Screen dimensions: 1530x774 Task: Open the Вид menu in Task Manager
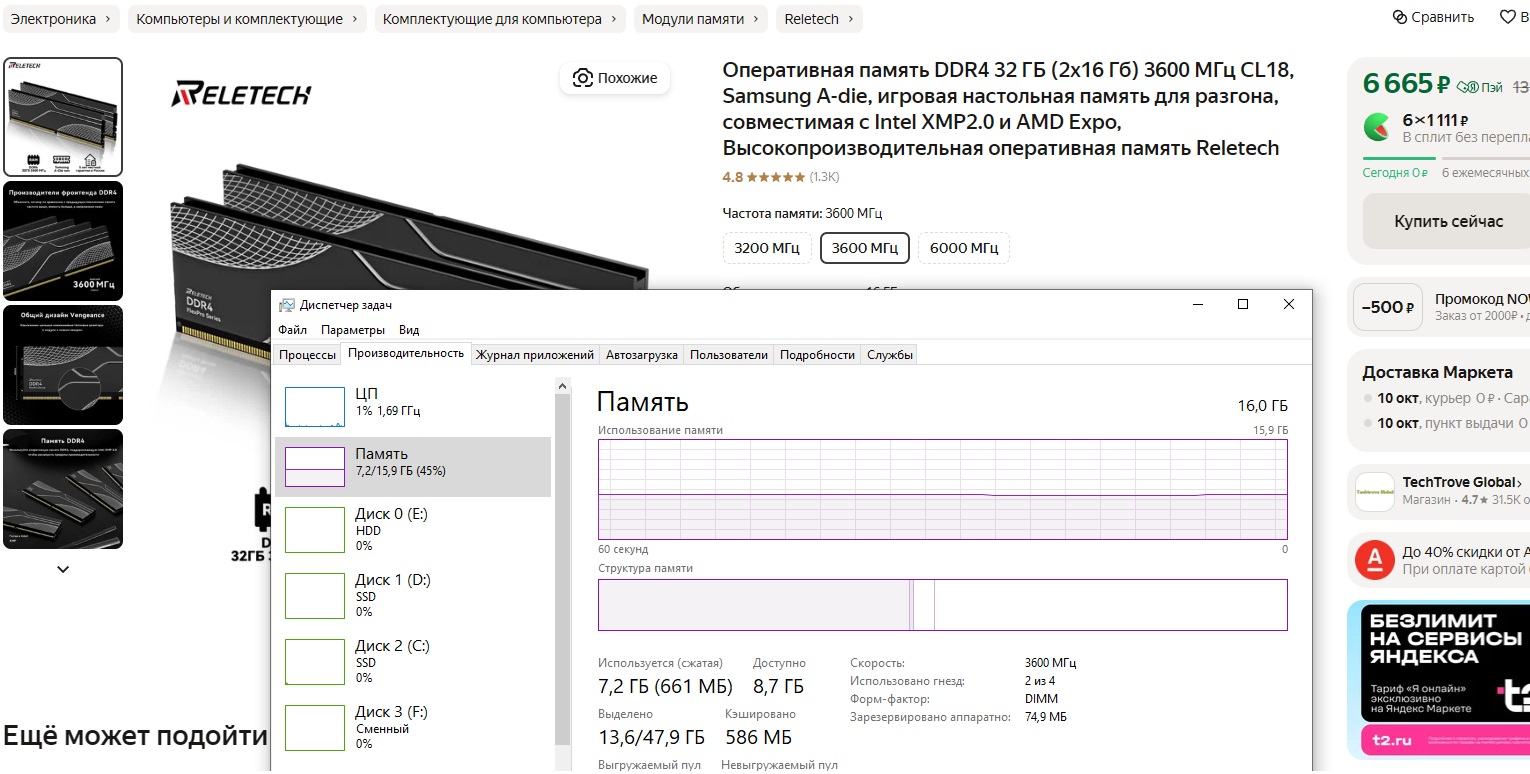pyautogui.click(x=409, y=330)
